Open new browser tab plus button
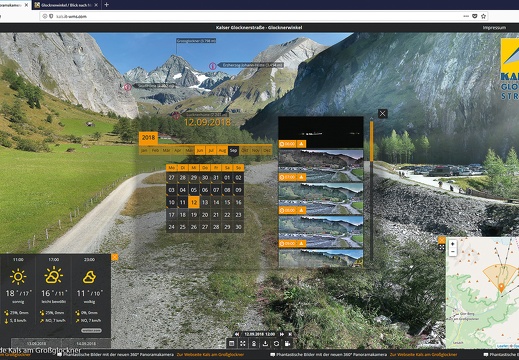 pos(106,5)
